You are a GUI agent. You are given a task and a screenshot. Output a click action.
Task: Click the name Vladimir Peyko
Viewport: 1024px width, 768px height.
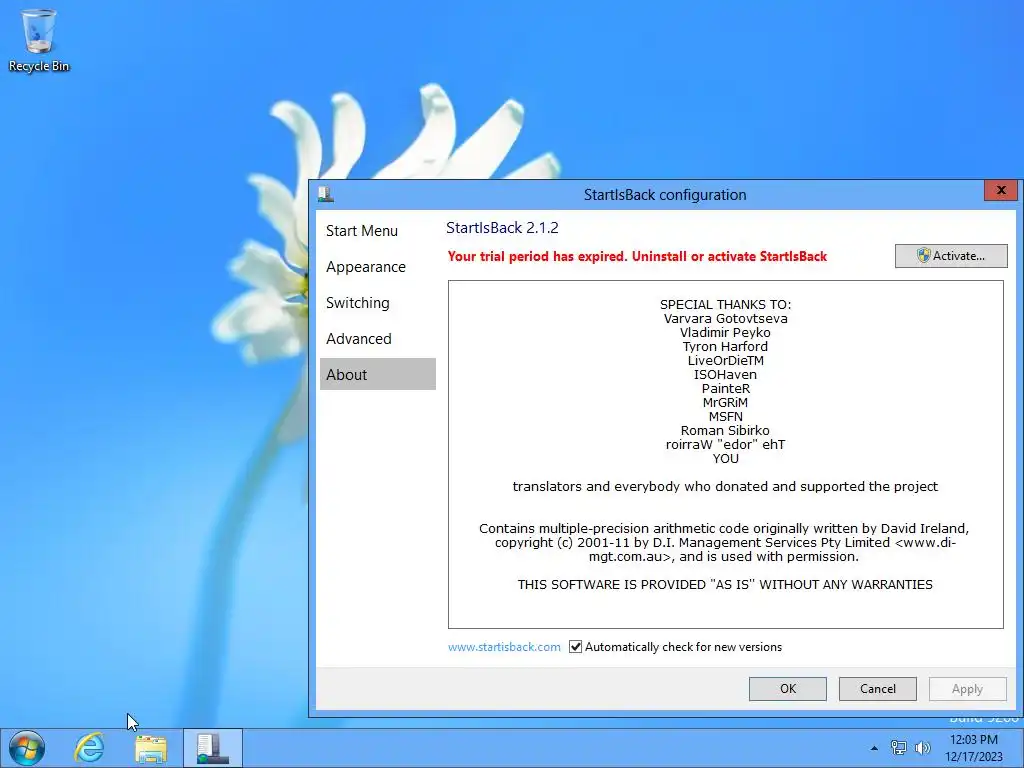(x=726, y=332)
